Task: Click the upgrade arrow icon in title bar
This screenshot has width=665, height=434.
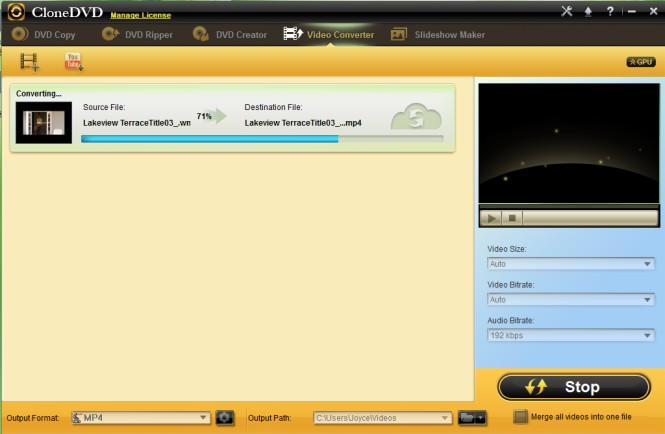Action: (588, 11)
